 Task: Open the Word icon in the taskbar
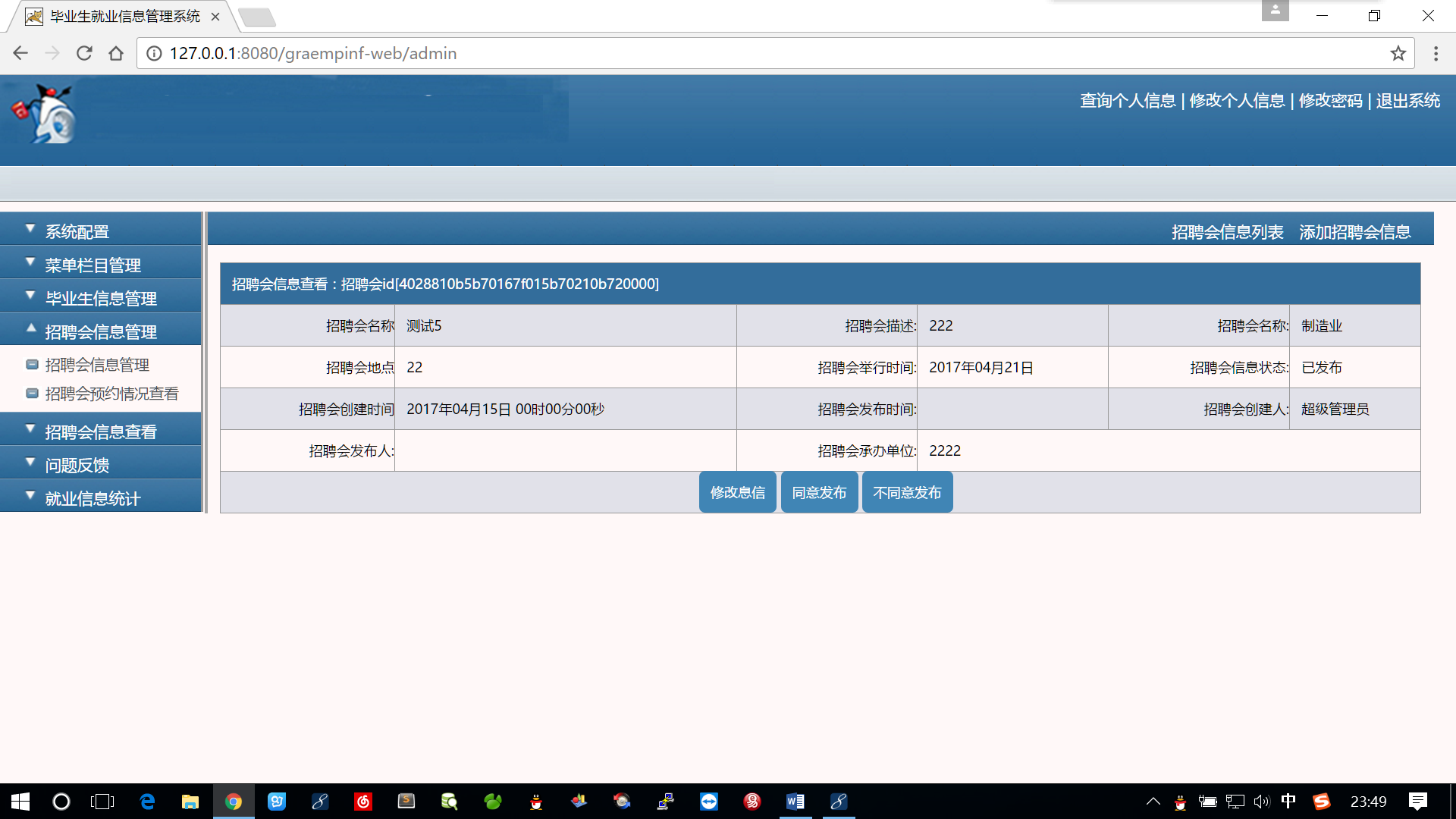coord(795,802)
